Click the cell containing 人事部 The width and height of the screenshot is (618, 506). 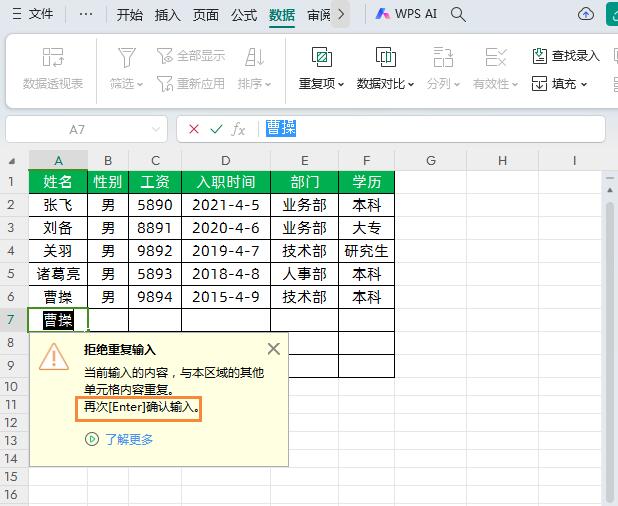pos(304,274)
